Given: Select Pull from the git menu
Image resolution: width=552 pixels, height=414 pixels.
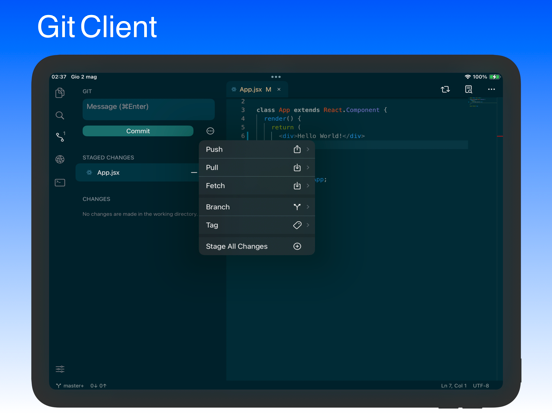Looking at the screenshot, I should tap(257, 168).
